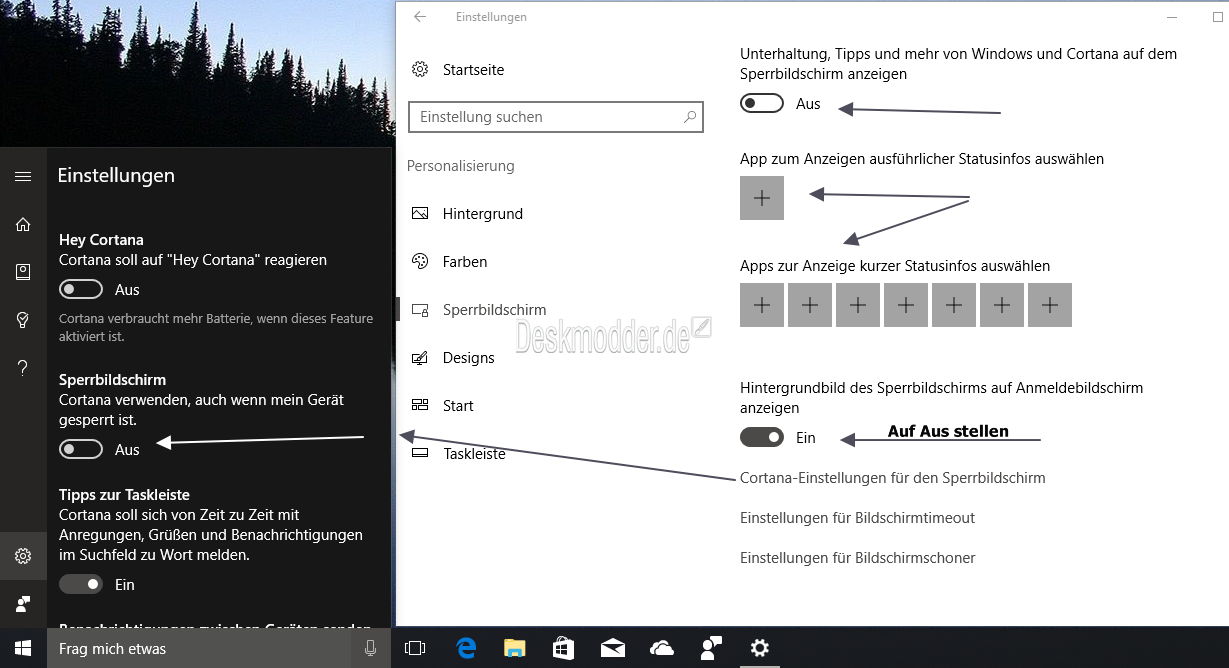Image resolution: width=1229 pixels, height=668 pixels.
Task: Open Task View from the taskbar
Action: 415,648
